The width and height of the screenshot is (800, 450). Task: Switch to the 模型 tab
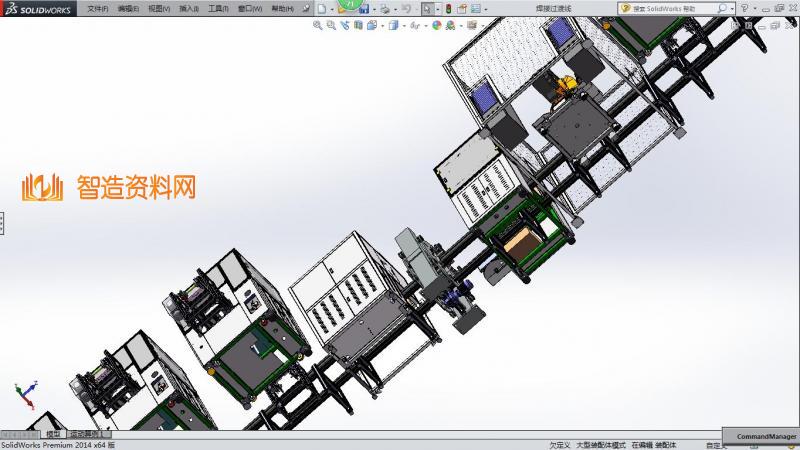54,434
